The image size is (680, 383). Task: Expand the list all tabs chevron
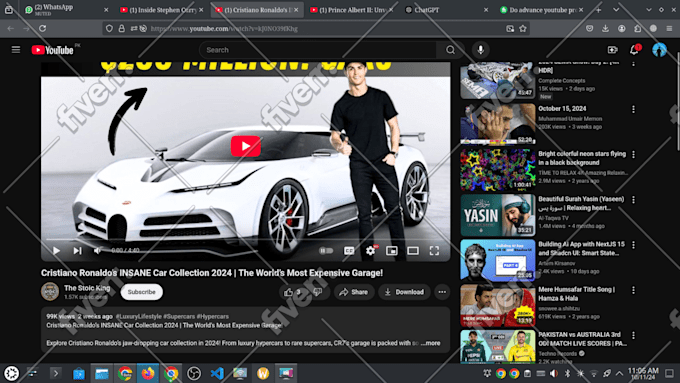616,10
